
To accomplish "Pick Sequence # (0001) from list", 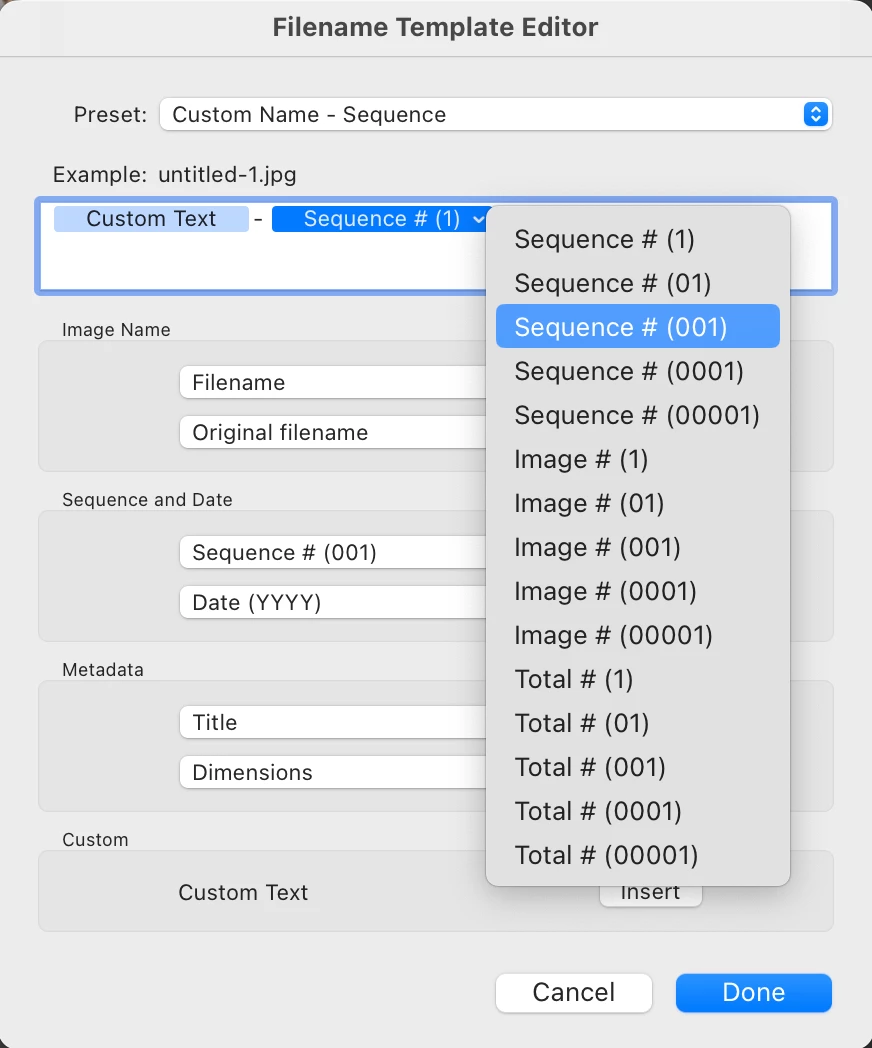I will pyautogui.click(x=629, y=372).
